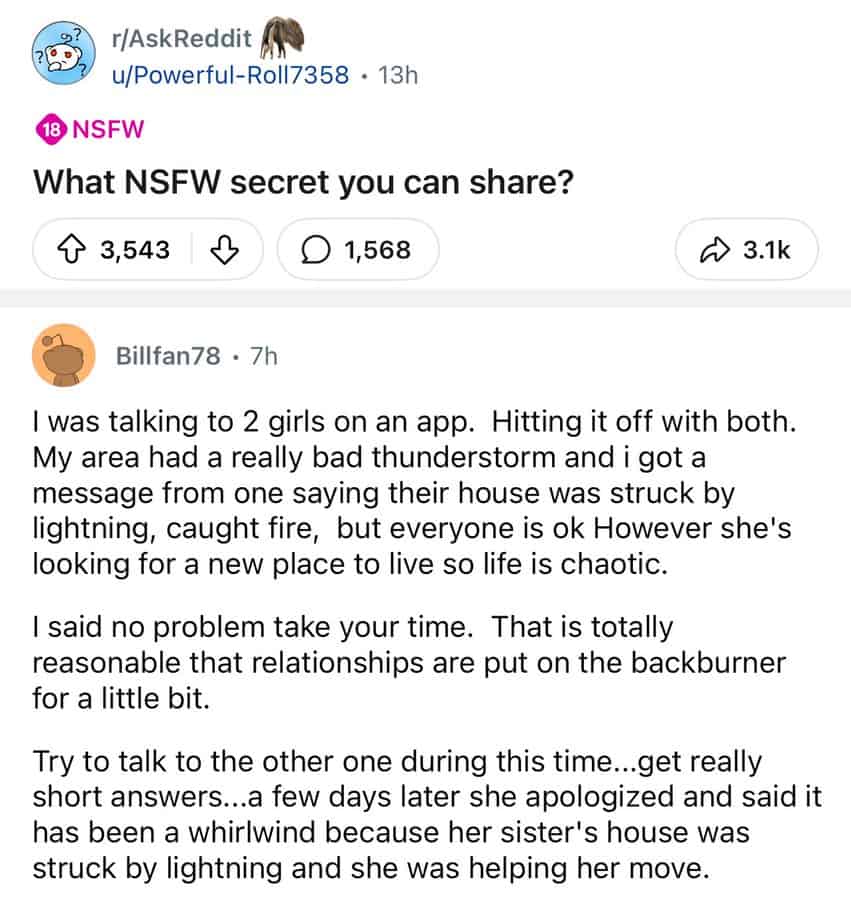Screen dimensions: 851x900
Task: Click the pink 18 age-restriction badge
Action: [x=50, y=129]
